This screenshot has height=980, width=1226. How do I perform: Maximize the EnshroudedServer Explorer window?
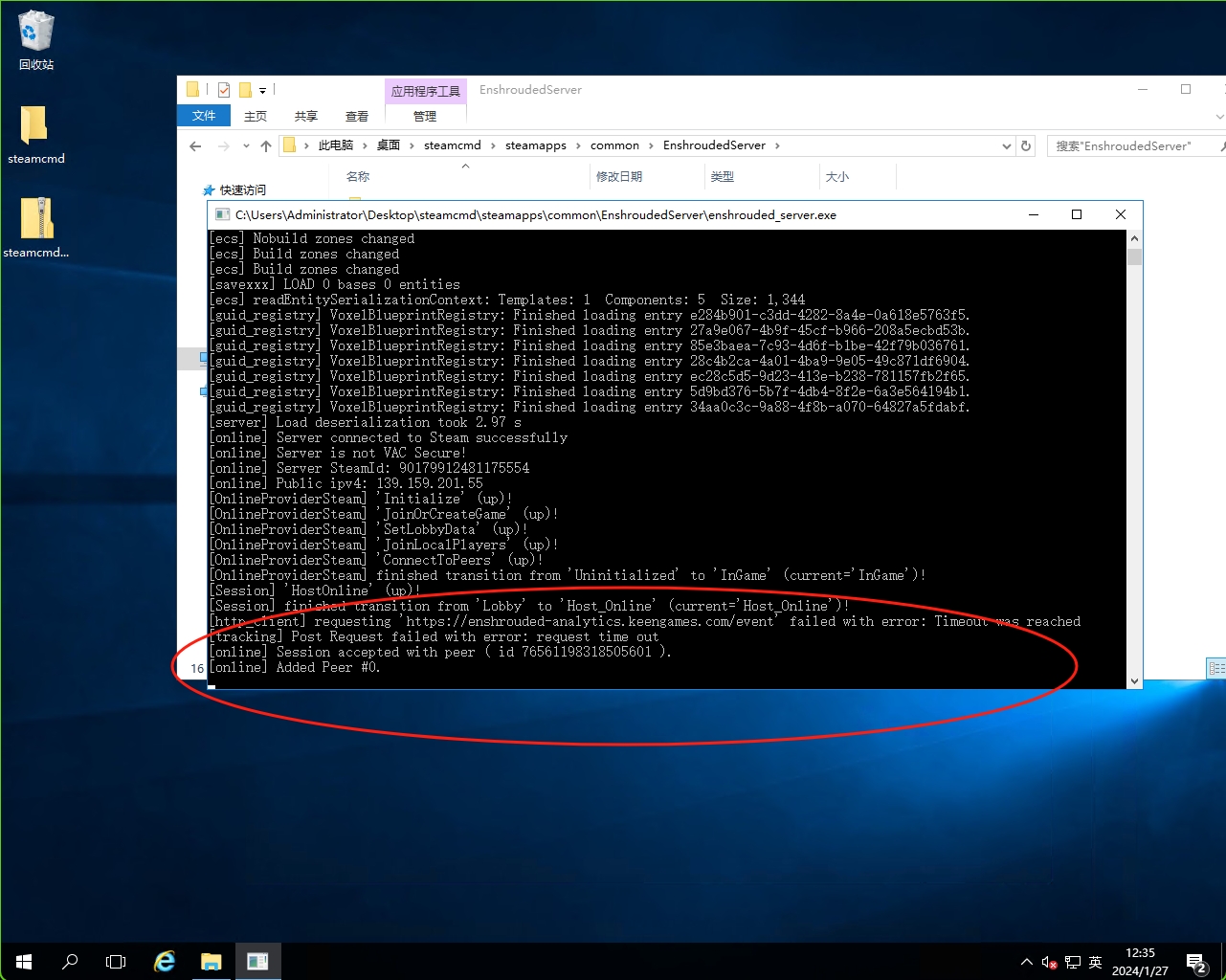(x=1186, y=90)
